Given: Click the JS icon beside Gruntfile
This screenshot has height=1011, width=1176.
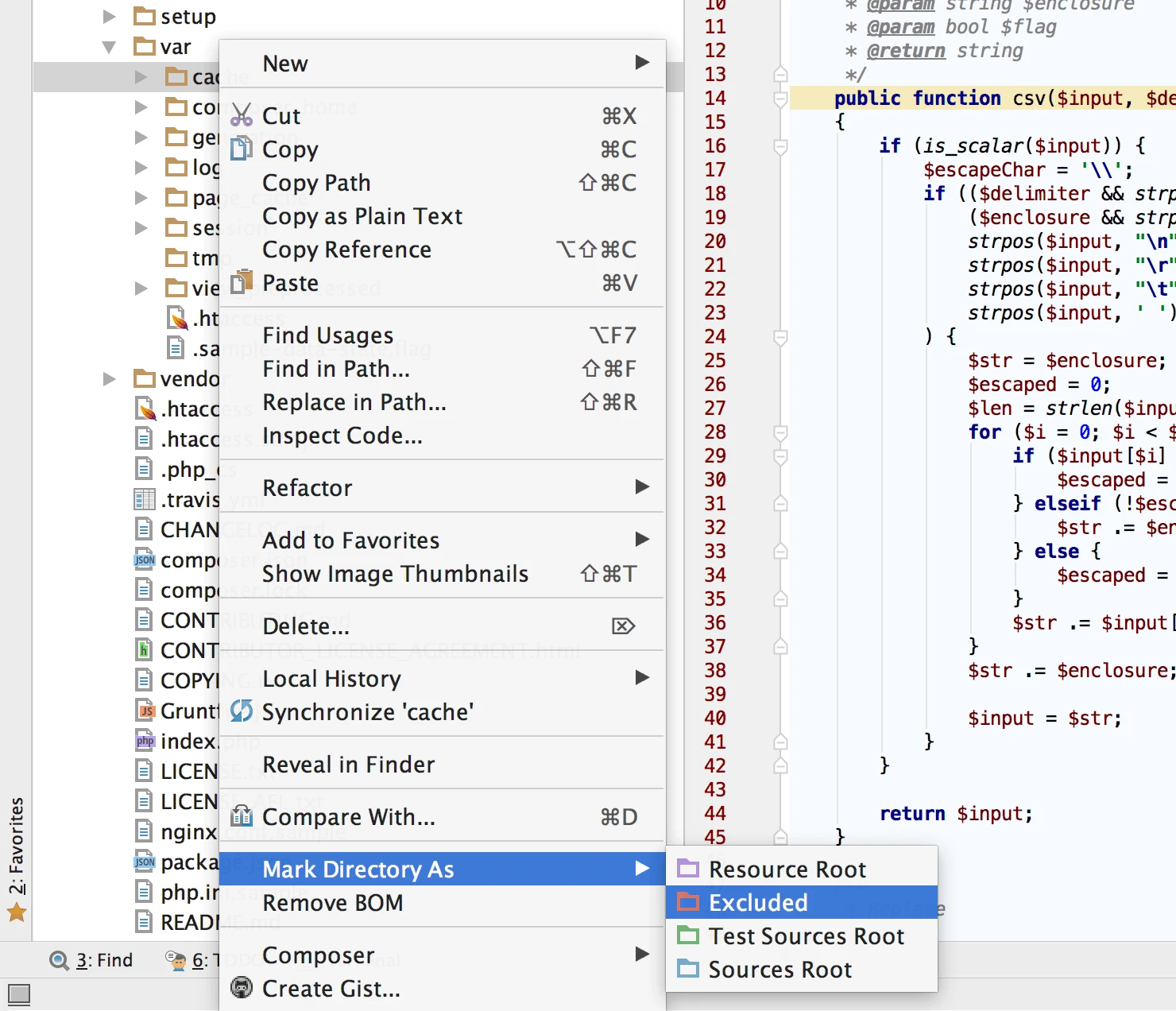Looking at the screenshot, I should click(x=145, y=710).
